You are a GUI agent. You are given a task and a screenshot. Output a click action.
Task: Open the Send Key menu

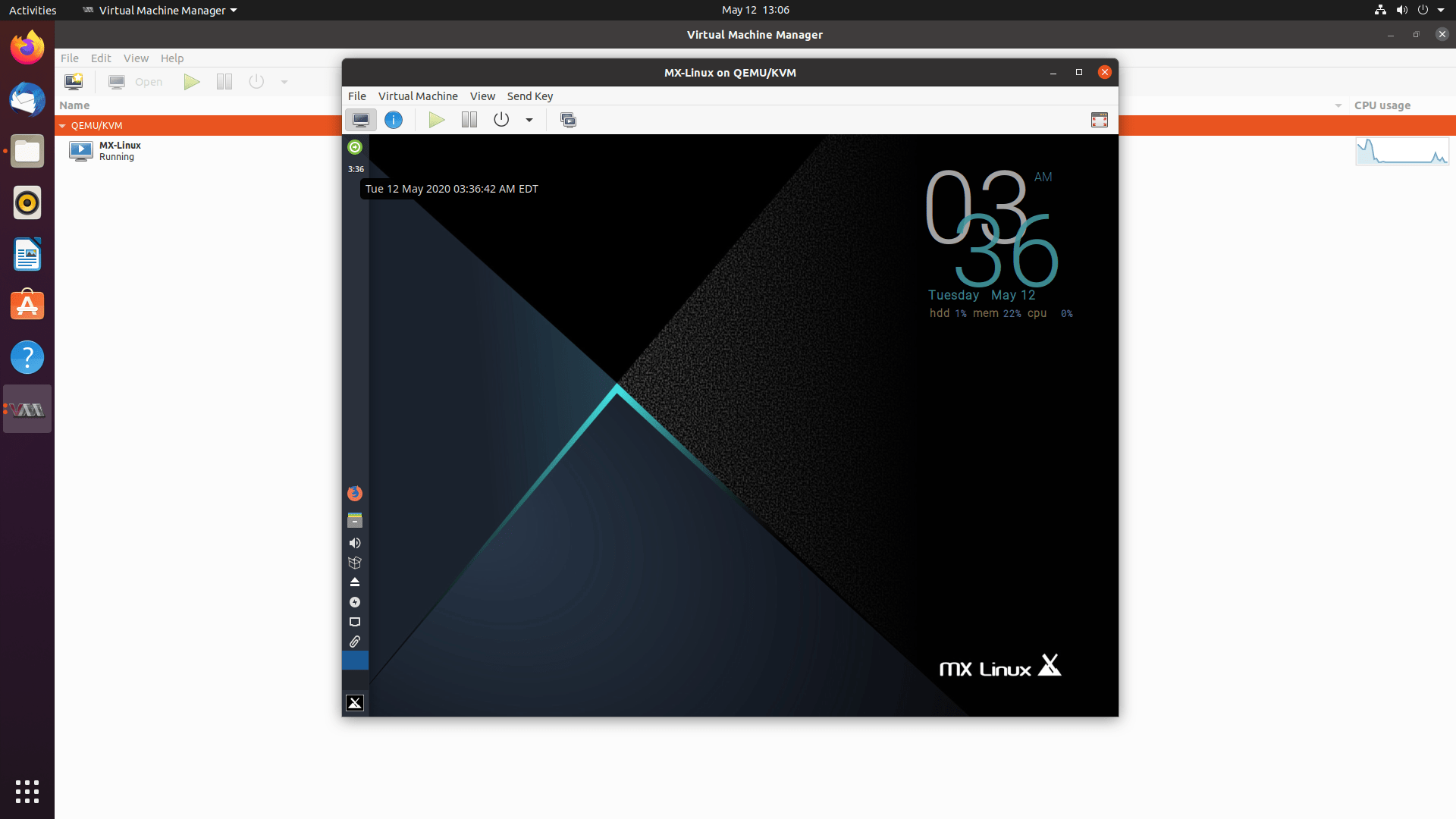click(x=529, y=96)
